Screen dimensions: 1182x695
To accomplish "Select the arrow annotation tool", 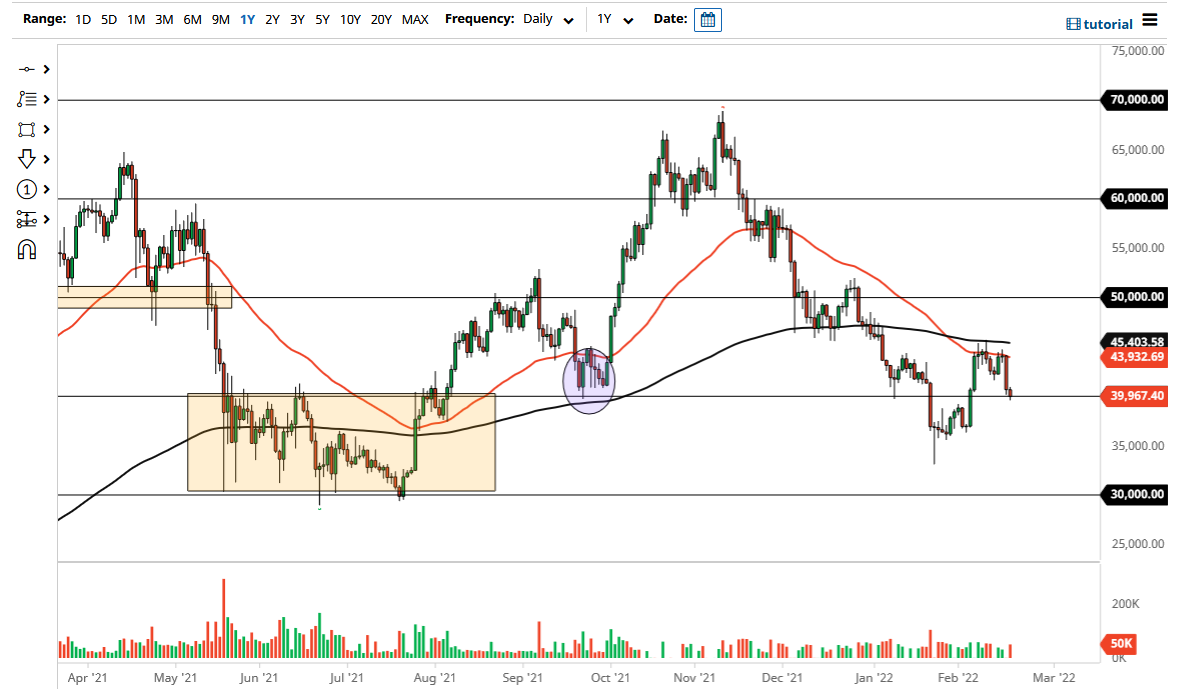I will tap(28, 159).
